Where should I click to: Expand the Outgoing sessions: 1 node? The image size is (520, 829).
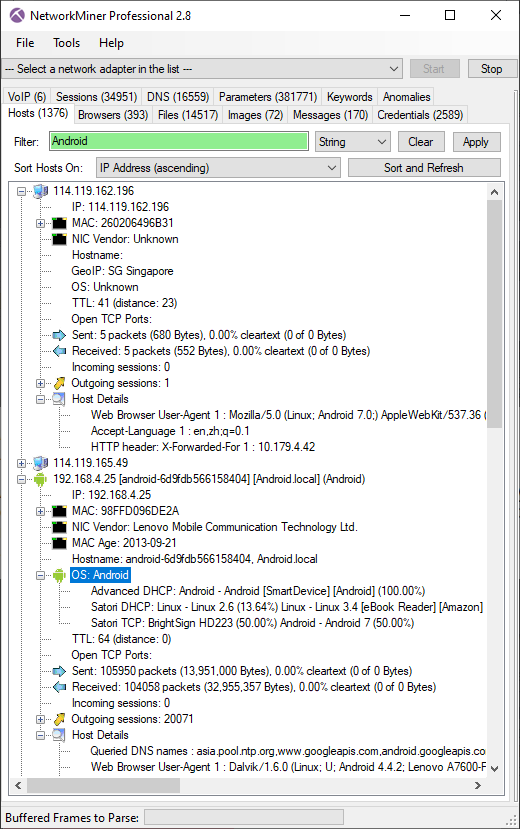pos(41,383)
